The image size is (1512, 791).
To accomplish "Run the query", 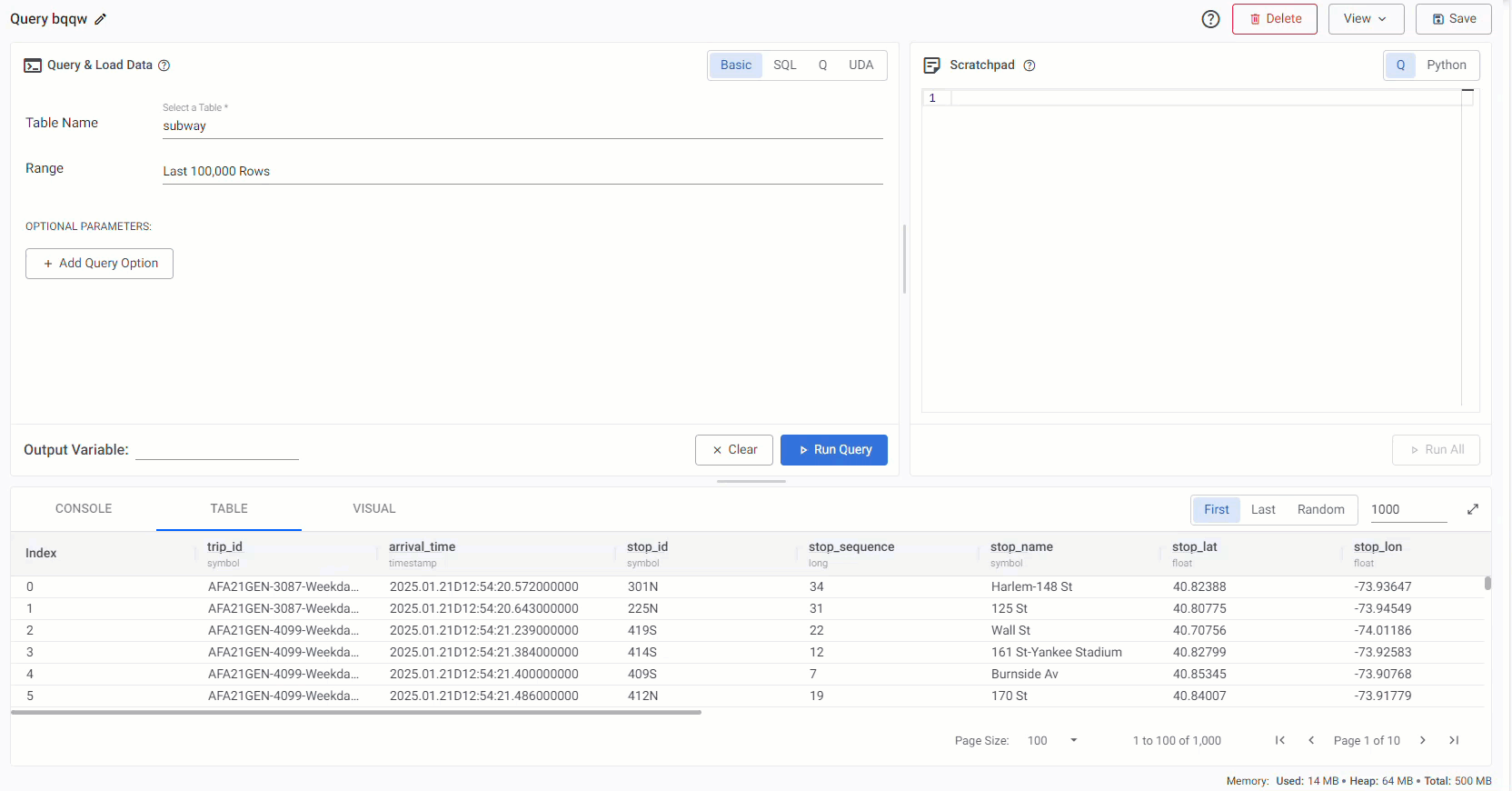I will [x=834, y=450].
